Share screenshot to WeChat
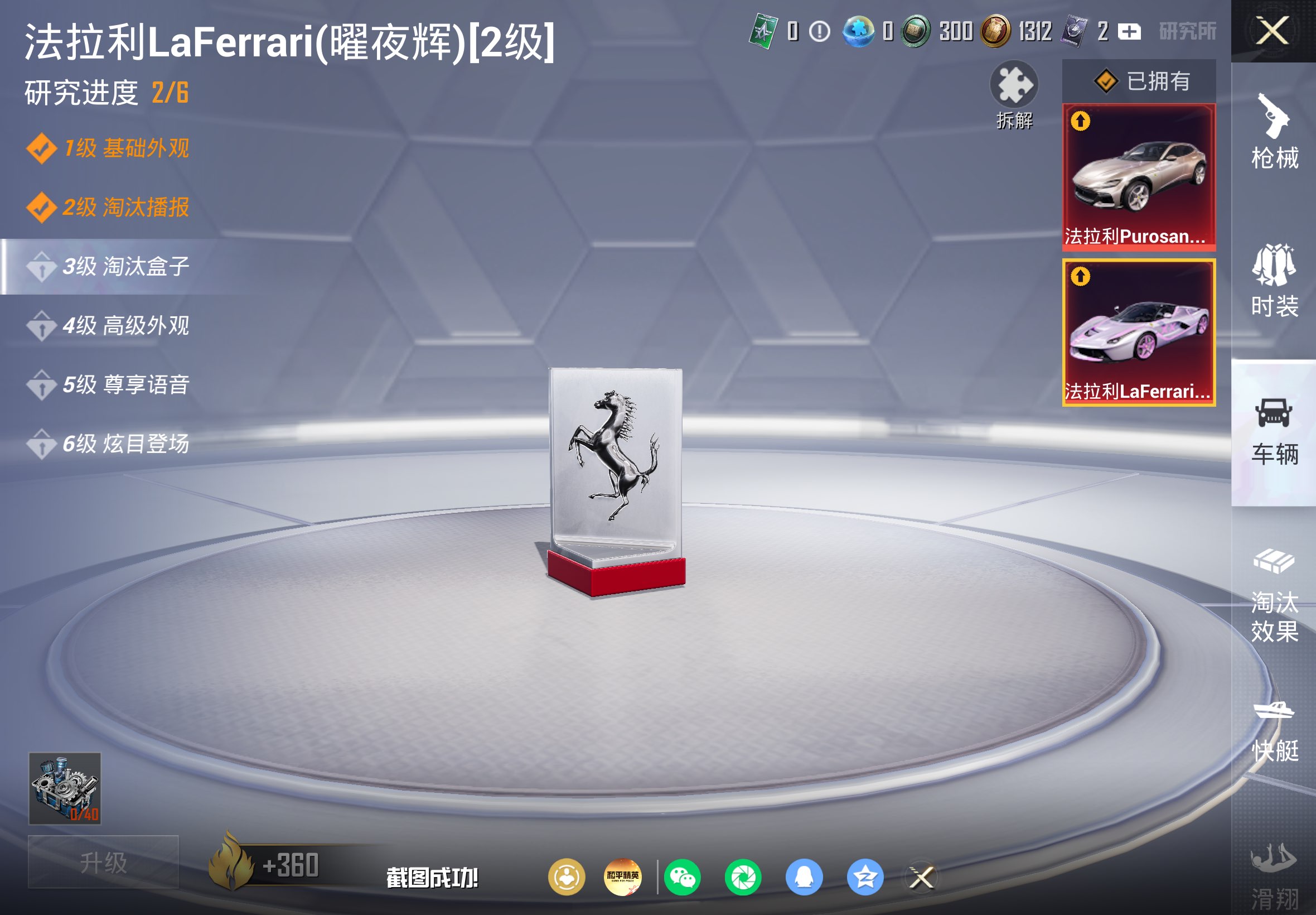The width and height of the screenshot is (1316, 915). coord(682,877)
